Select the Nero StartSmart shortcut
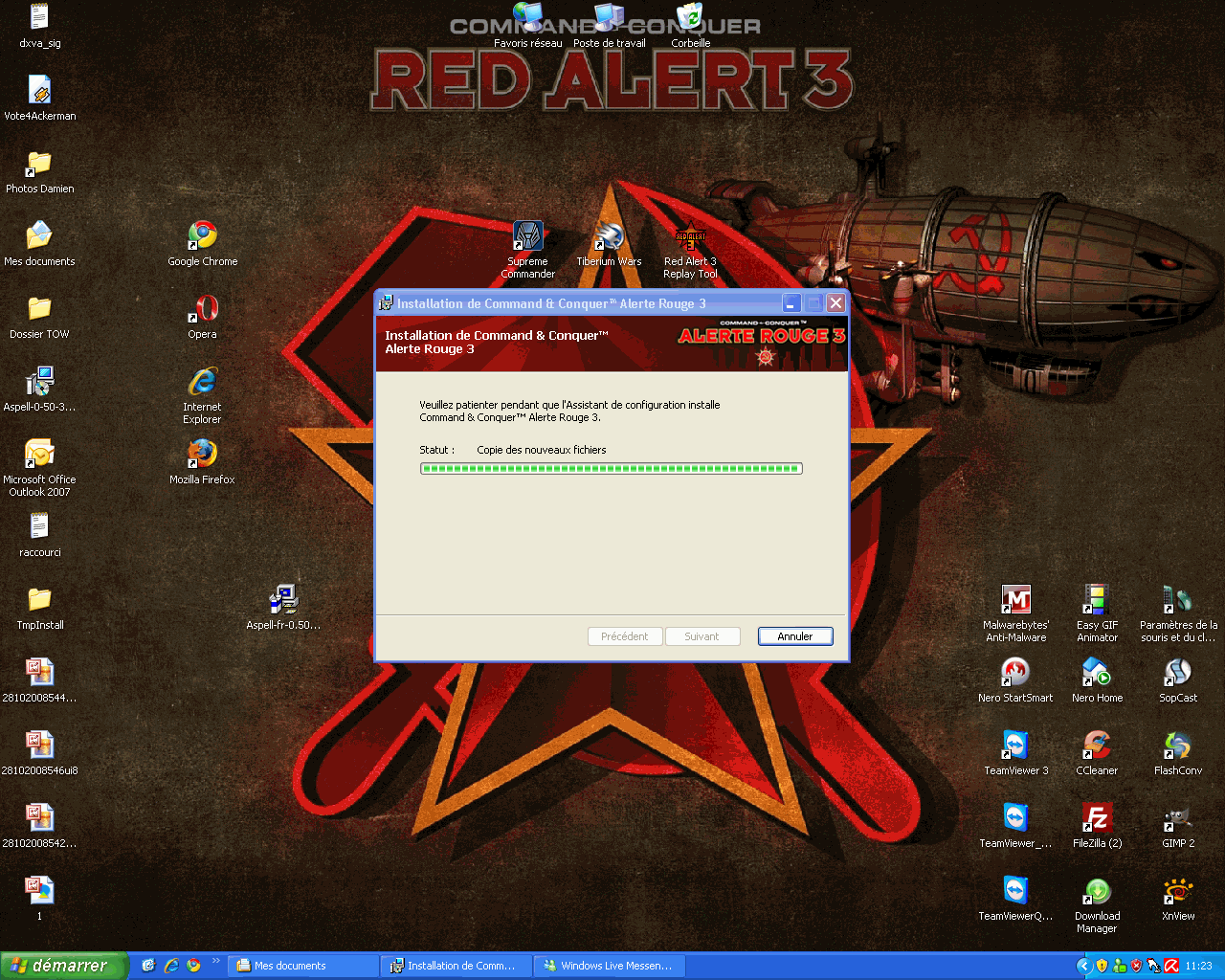 (x=1015, y=680)
